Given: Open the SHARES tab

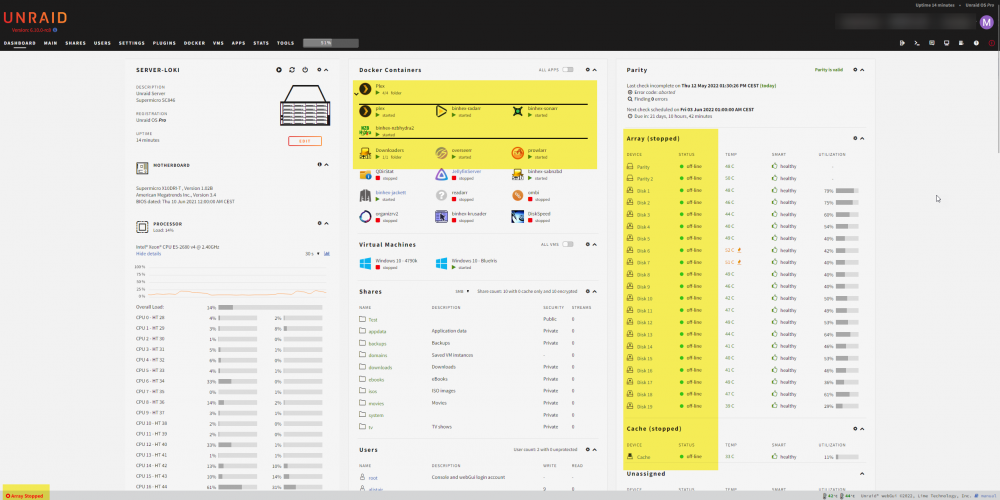Looking at the screenshot, I should [x=75, y=43].
